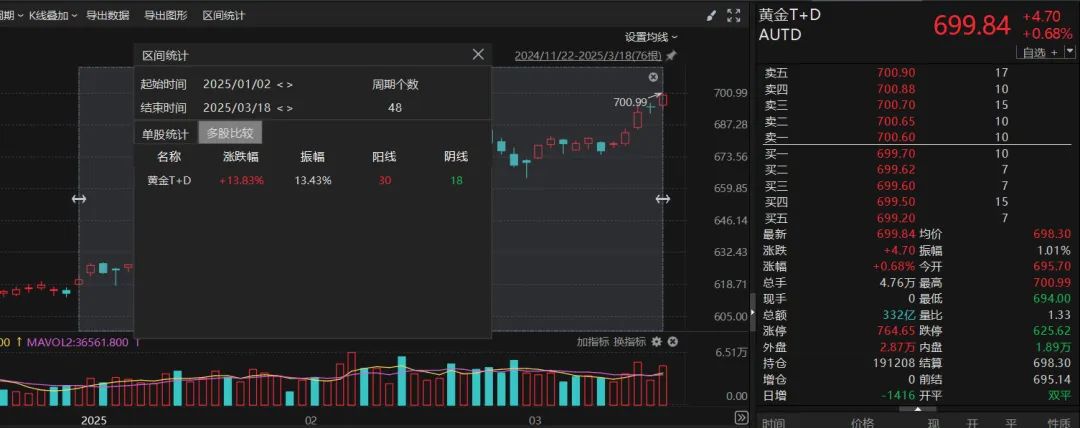Screen dimensions: 1080x428
Task: Switch to the 单股统计 tab
Action: [165, 133]
